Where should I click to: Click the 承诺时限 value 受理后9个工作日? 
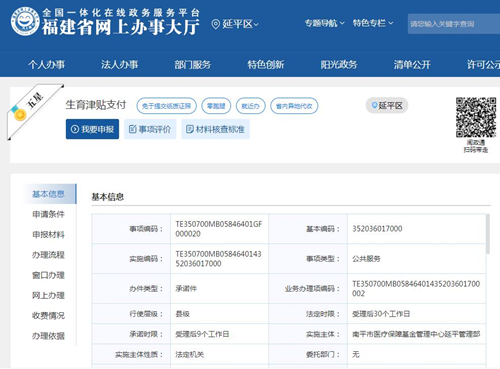click(x=202, y=334)
